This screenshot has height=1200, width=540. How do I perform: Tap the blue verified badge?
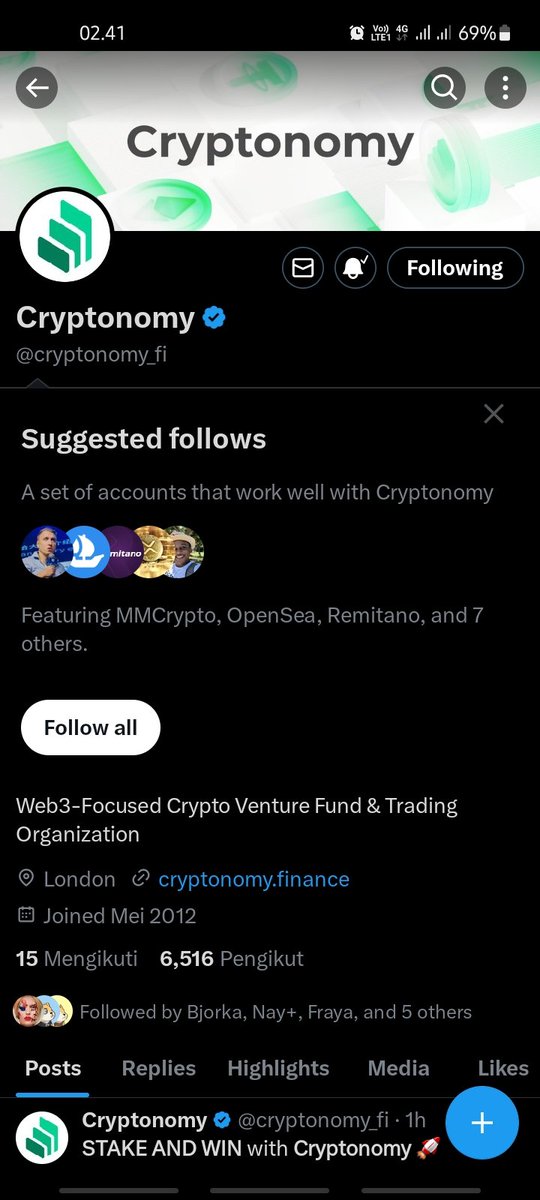point(215,319)
